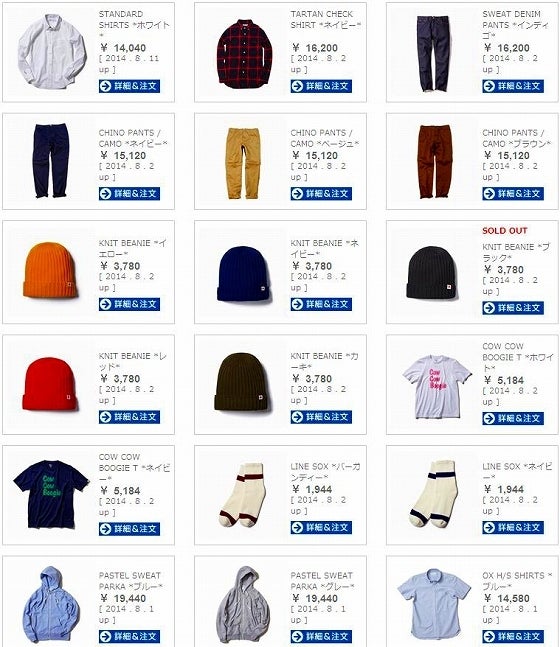Click details button for navy Cow Cow Boogie T
This screenshot has height=647, width=560.
click(x=129, y=529)
